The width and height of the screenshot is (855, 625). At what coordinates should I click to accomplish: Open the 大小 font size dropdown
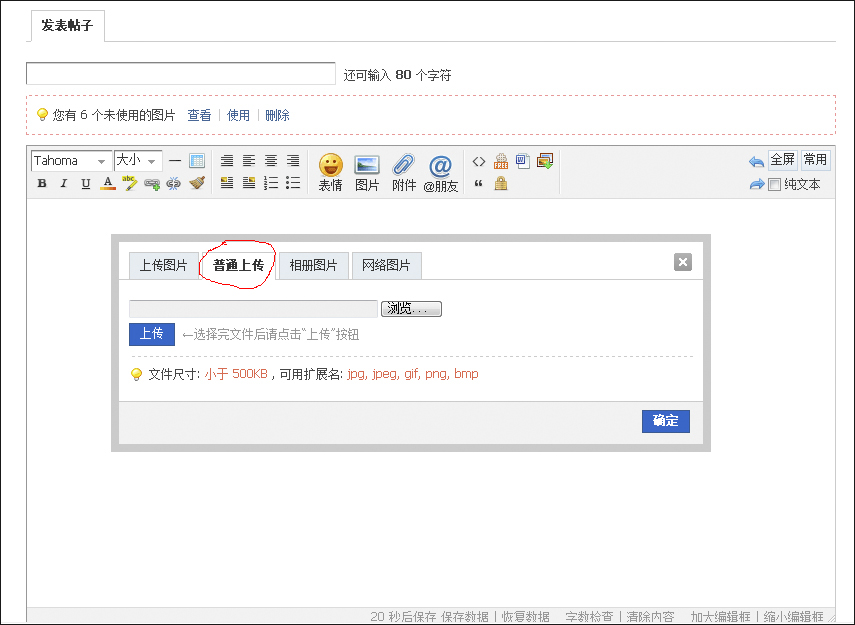[138, 161]
